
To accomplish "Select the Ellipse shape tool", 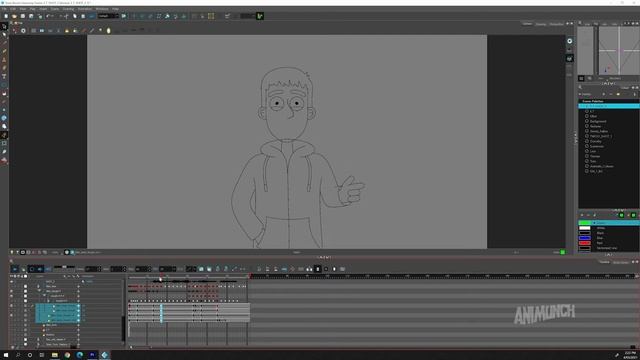I will pyautogui.click(x=4, y=85).
